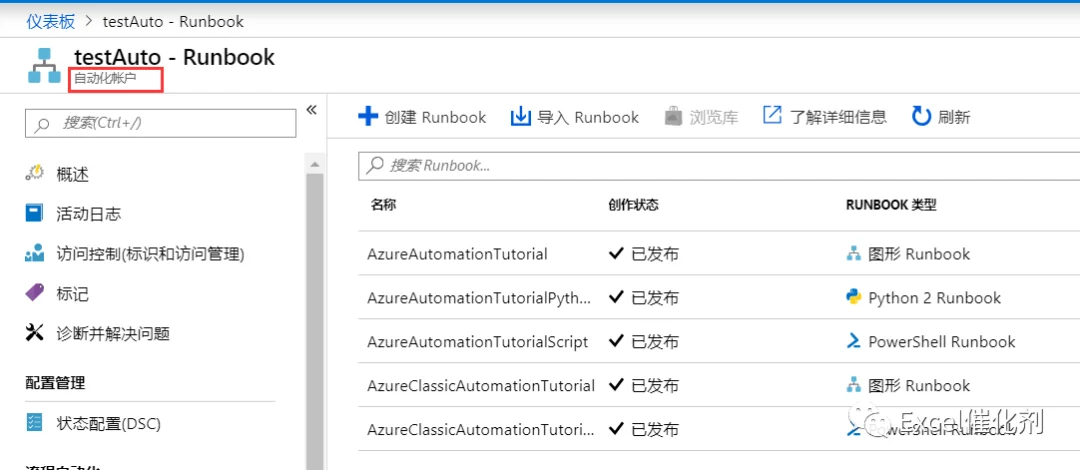The height and width of the screenshot is (470, 1080).
Task: Click the testAuto - Runbook breadcrumb
Action: [x=173, y=21]
